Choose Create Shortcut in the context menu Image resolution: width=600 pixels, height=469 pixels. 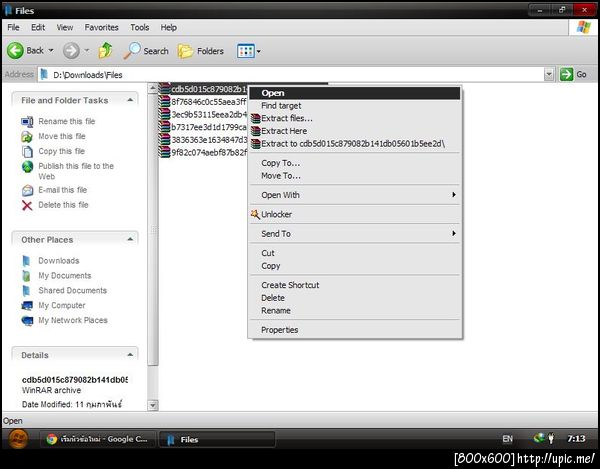[355, 285]
